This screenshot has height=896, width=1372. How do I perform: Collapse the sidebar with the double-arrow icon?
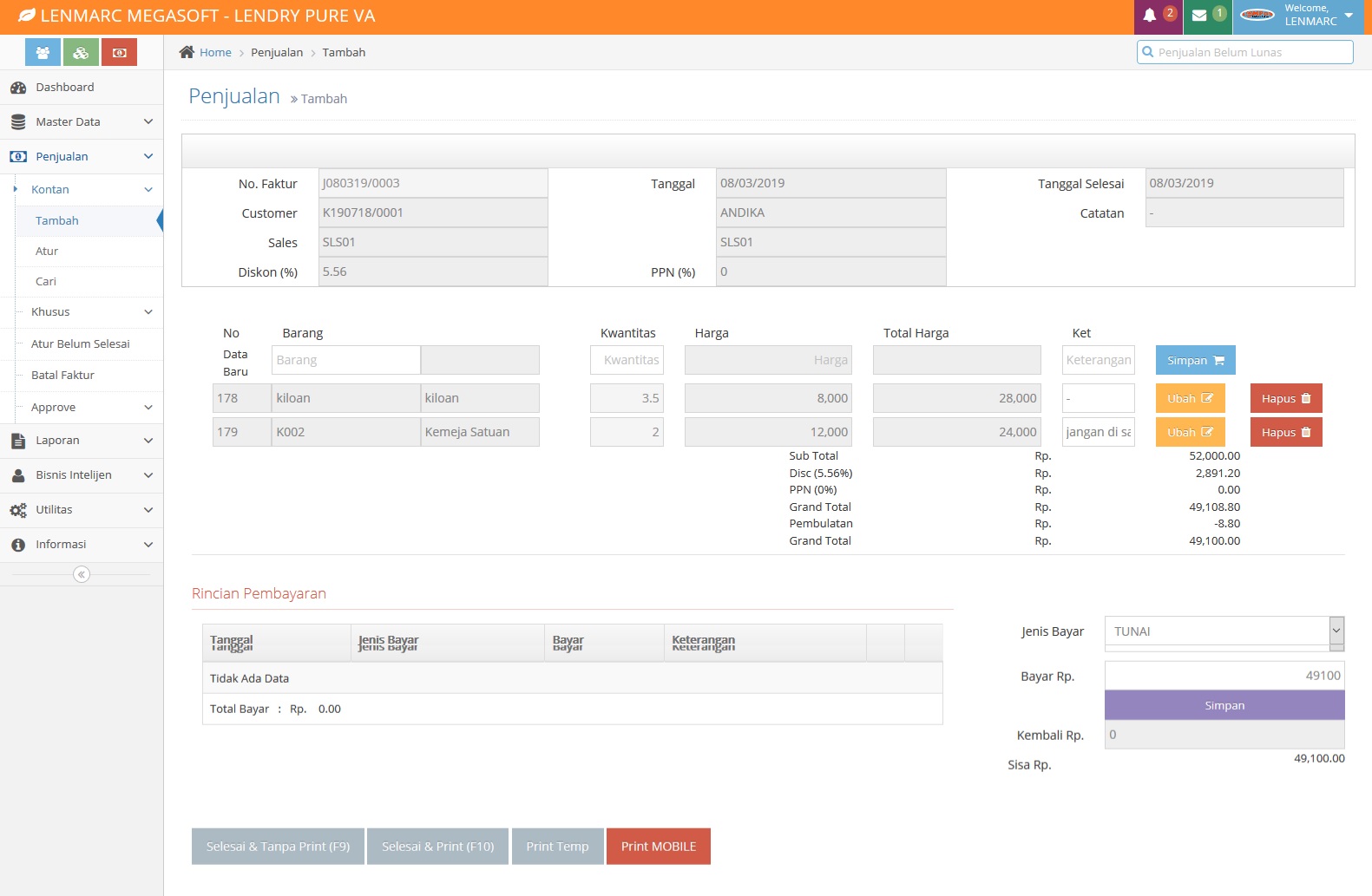pos(82,574)
